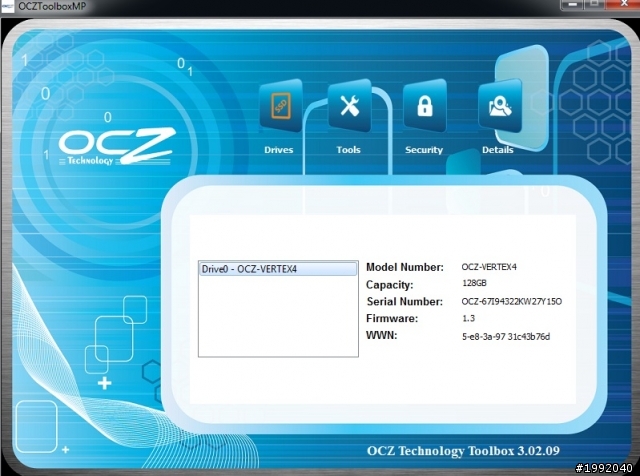This screenshot has width=640, height=476.
Task: Select Drive0 - OCZ-VERTEX4 in list
Action: [x=278, y=269]
